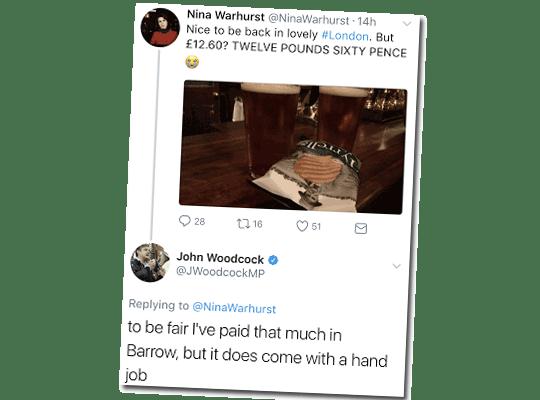Click the 14h tweet timestamp
The width and height of the screenshot is (540, 400).
367,22
